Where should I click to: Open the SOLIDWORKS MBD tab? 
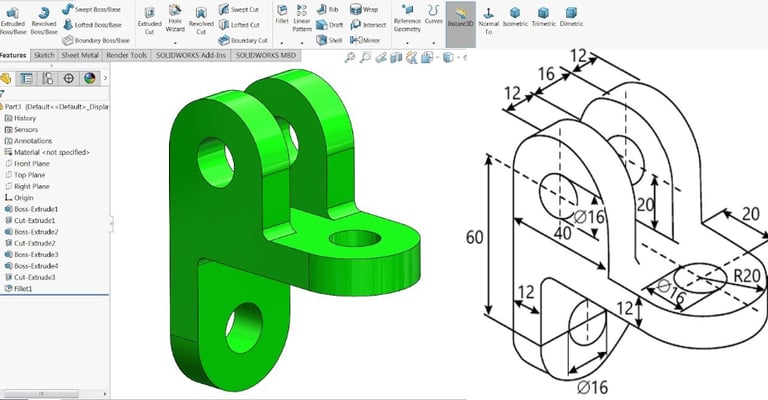[265, 55]
